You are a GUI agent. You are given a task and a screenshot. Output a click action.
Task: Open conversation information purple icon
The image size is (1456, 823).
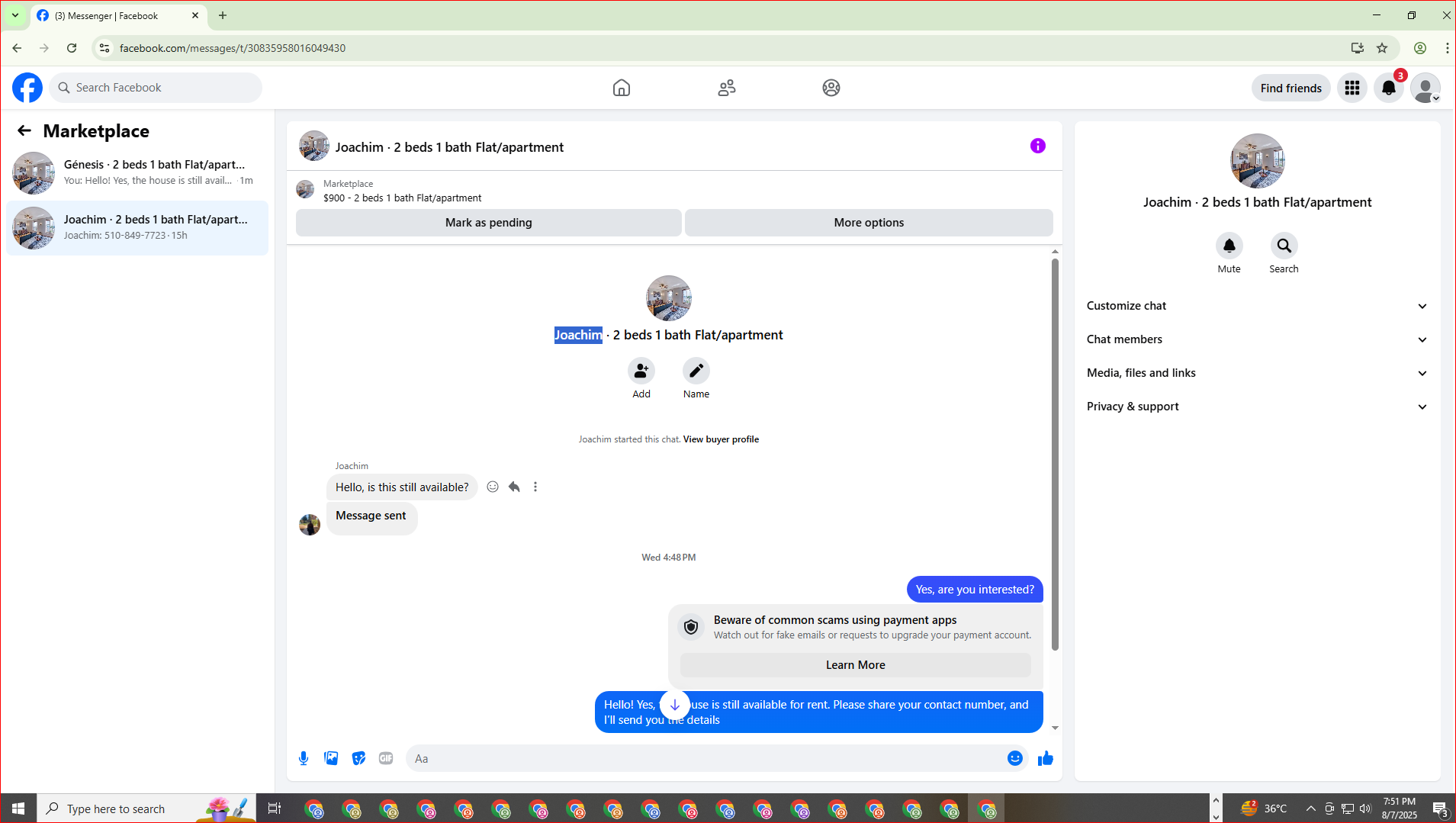[1038, 146]
